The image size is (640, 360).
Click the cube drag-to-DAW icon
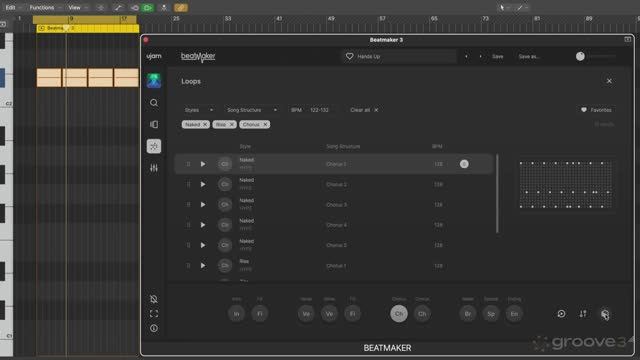605,314
